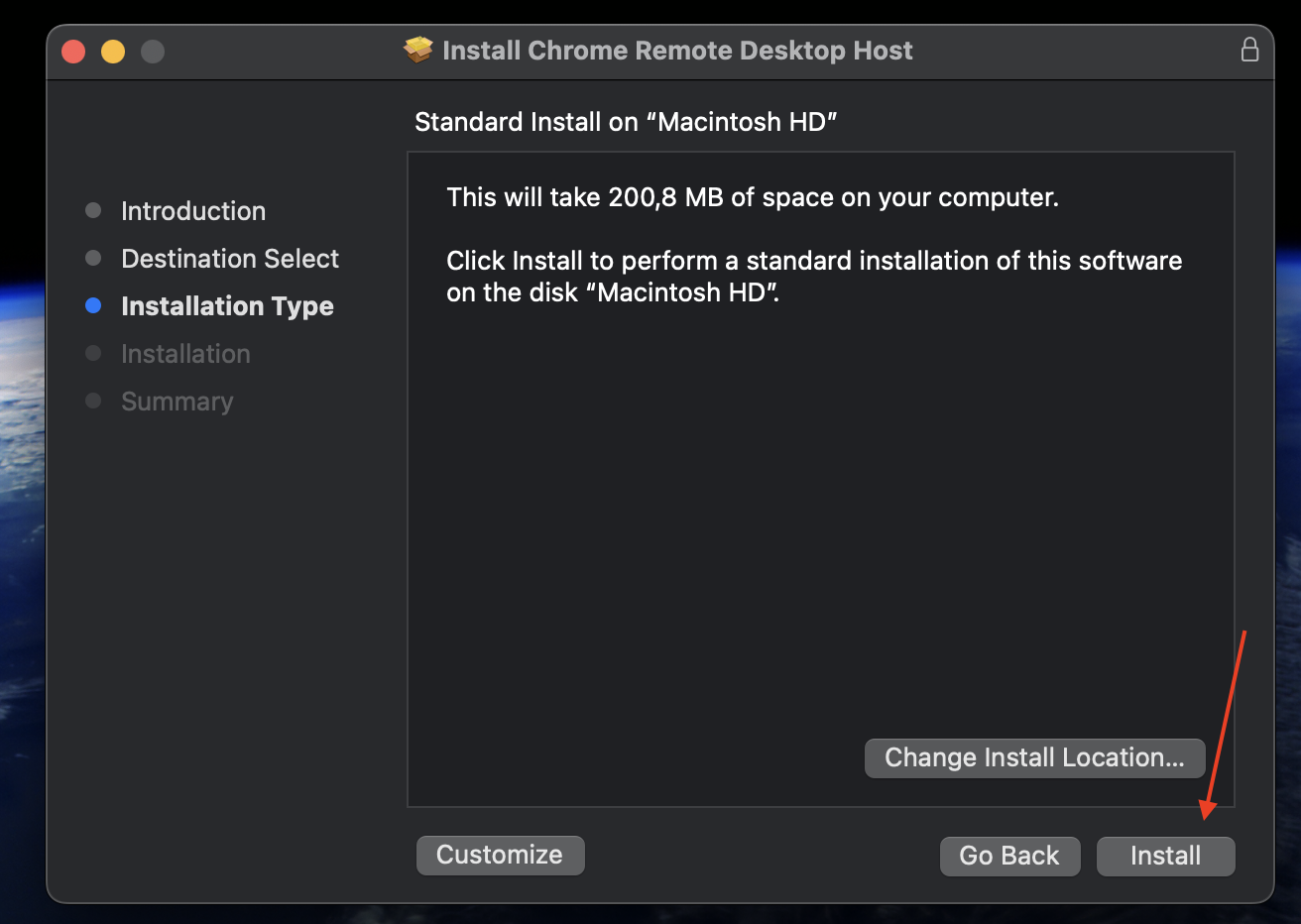Minimize the installer with the yellow button
This screenshot has height=924, width=1301.
(x=113, y=51)
